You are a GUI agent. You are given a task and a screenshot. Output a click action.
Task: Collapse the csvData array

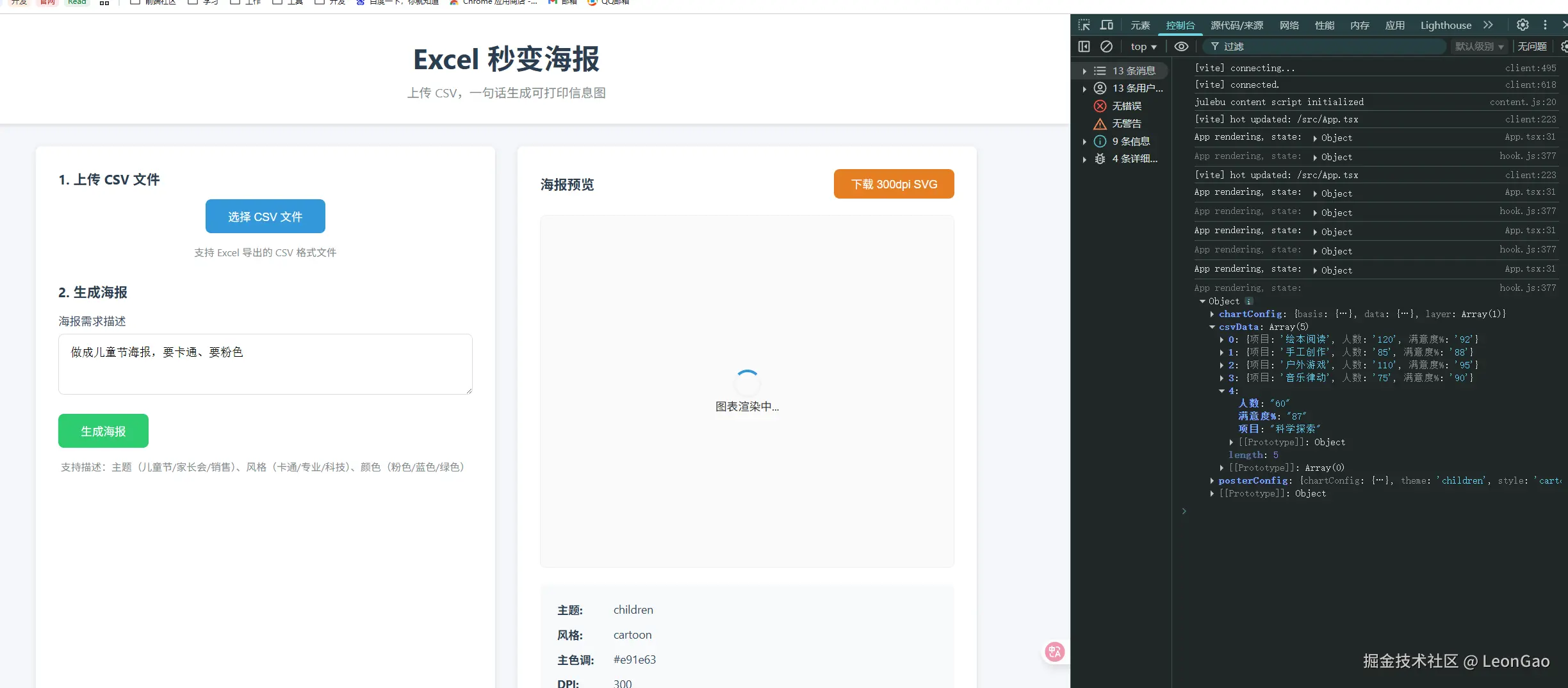[x=1212, y=327]
